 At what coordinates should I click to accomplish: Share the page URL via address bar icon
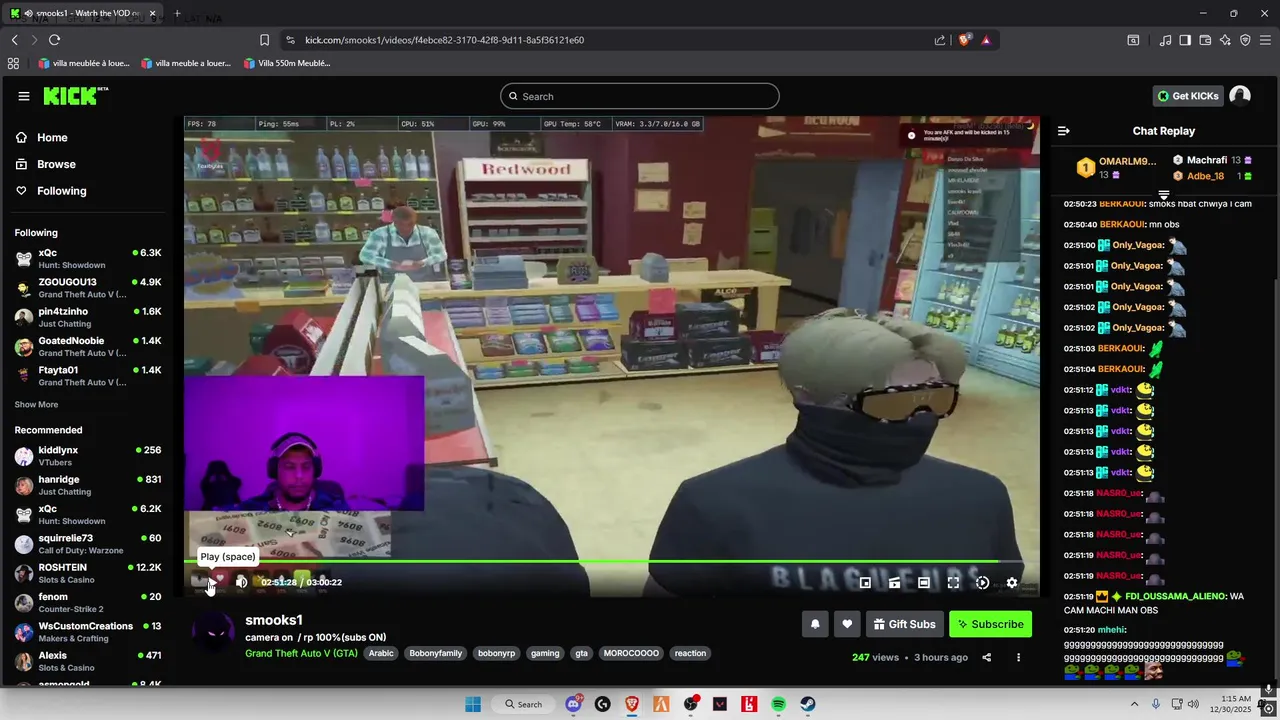(x=940, y=40)
